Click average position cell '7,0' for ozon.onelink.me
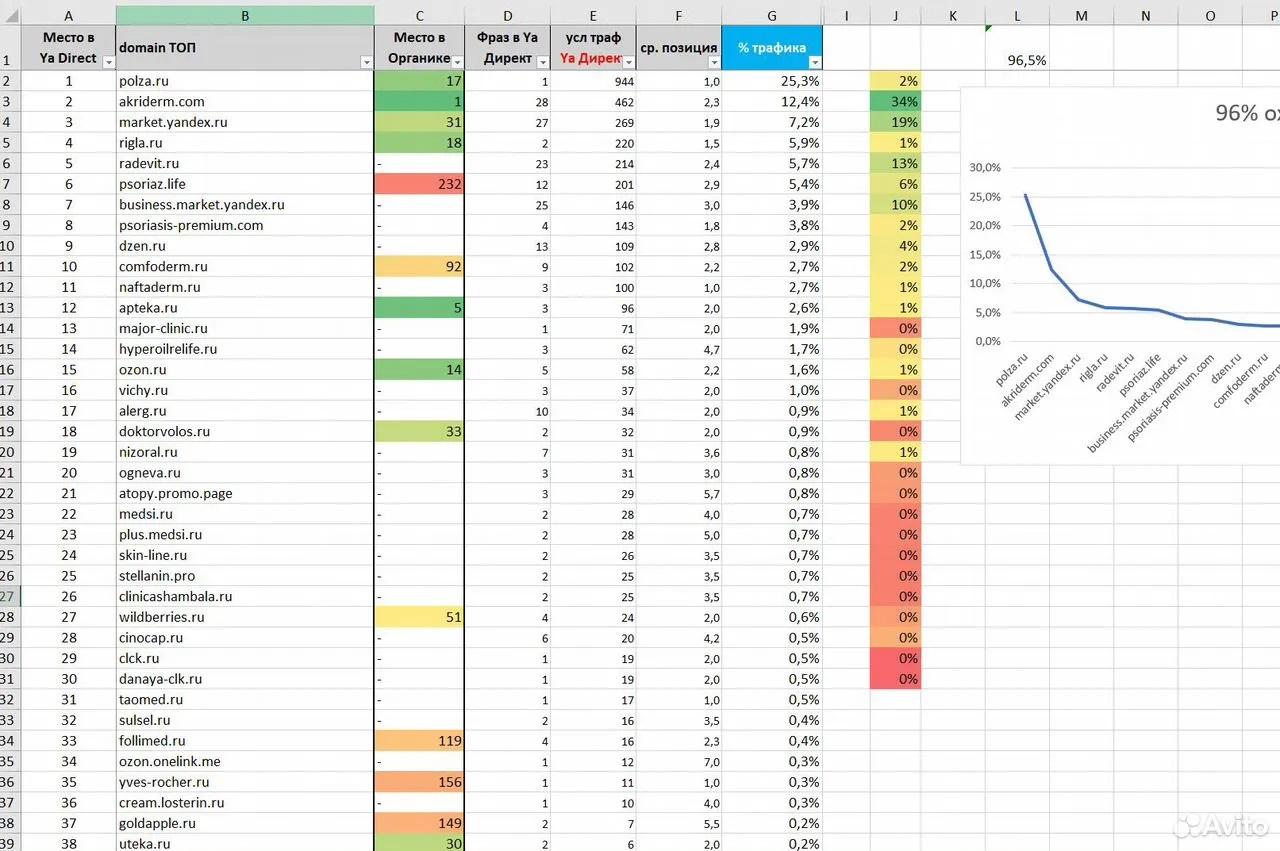 [678, 761]
